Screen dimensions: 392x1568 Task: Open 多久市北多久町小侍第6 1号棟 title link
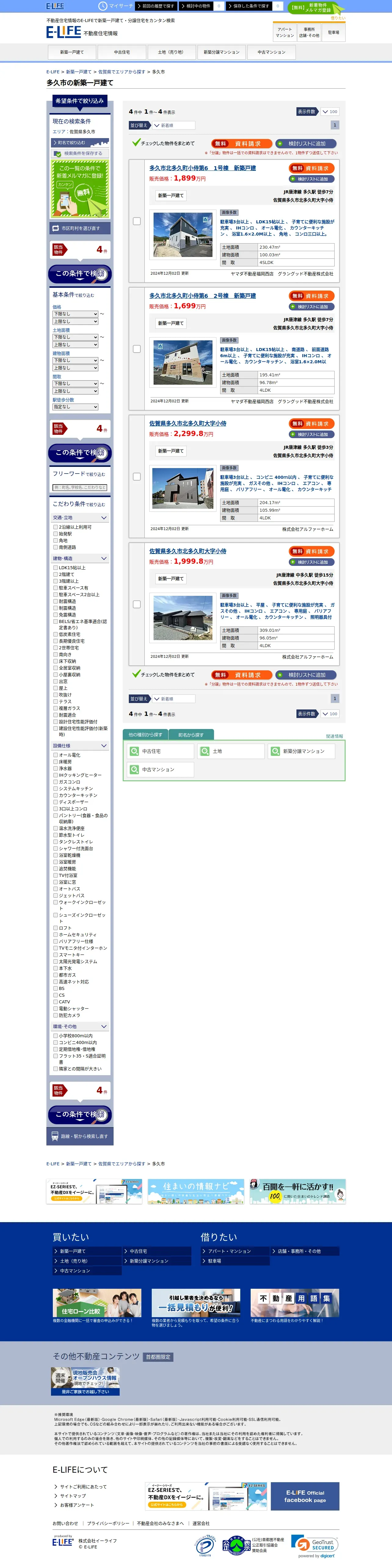click(x=202, y=168)
